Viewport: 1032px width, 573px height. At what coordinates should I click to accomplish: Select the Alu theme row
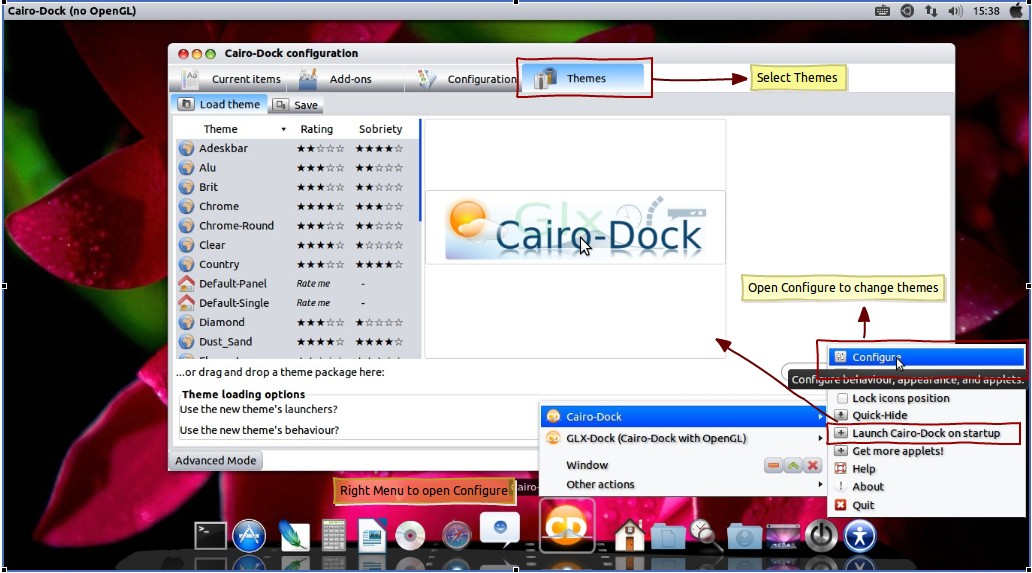297,168
